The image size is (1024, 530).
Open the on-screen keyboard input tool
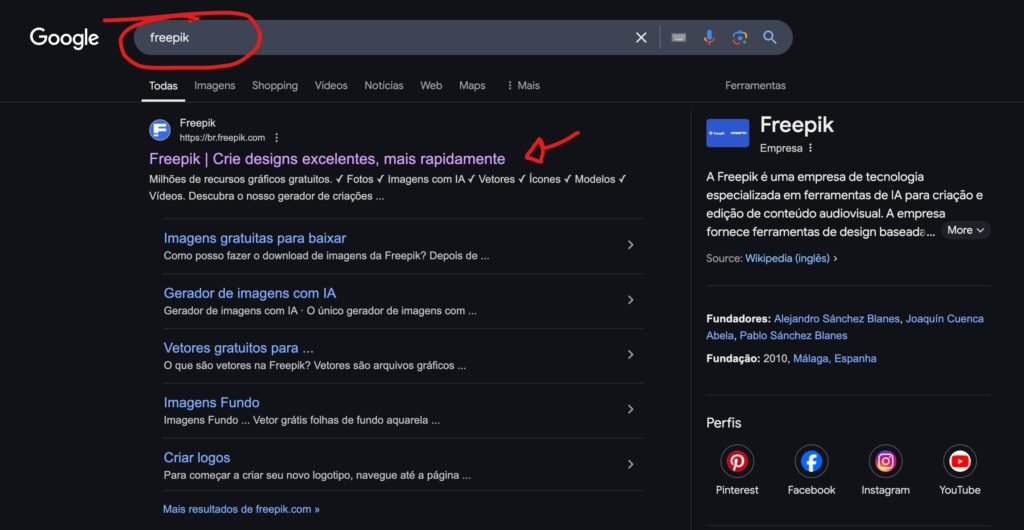coord(679,38)
